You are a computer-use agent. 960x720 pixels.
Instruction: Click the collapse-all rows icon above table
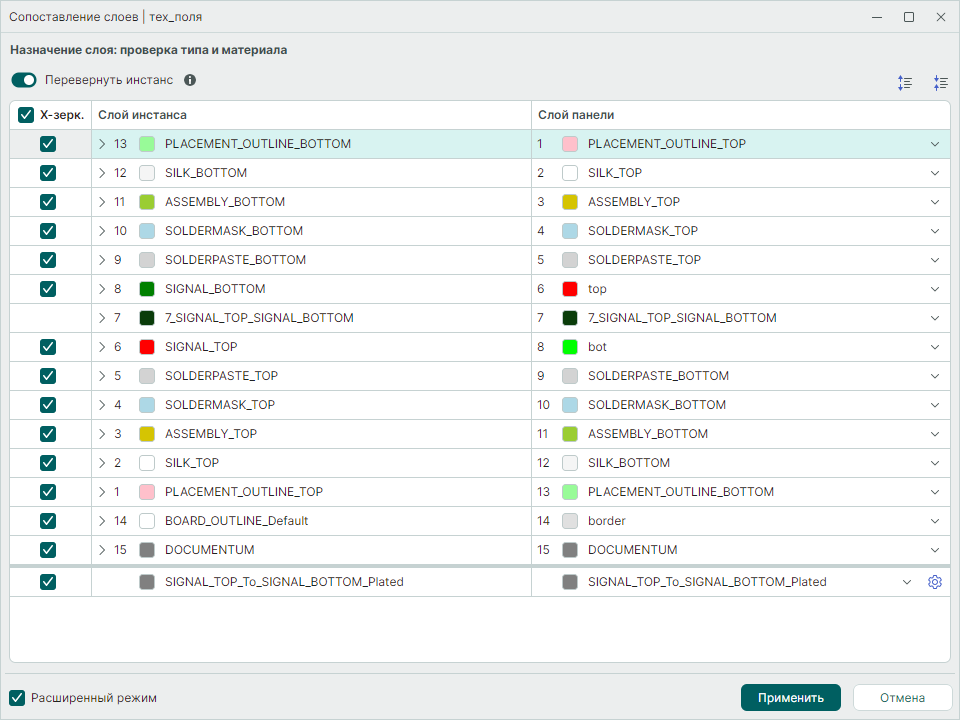(940, 83)
